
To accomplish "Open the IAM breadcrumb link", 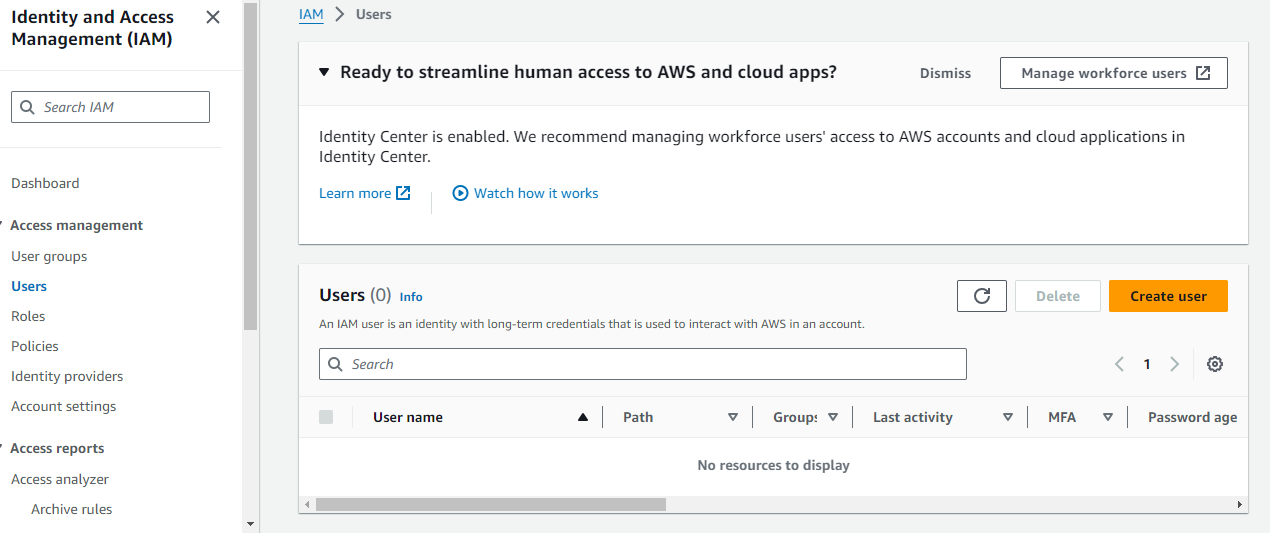I will pos(311,14).
